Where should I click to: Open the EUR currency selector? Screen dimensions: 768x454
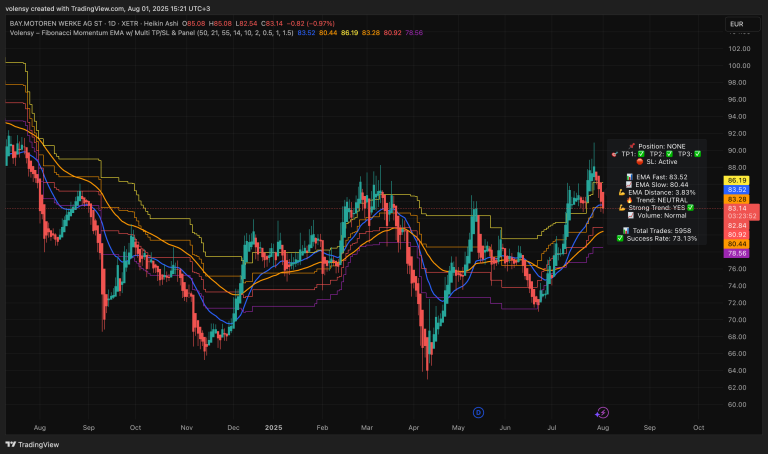(x=742, y=24)
